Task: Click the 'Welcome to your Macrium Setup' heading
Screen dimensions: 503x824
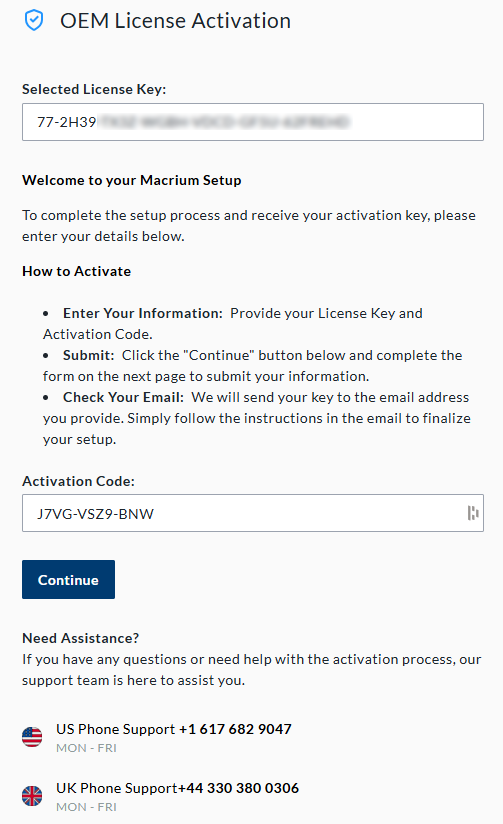Action: (x=132, y=180)
